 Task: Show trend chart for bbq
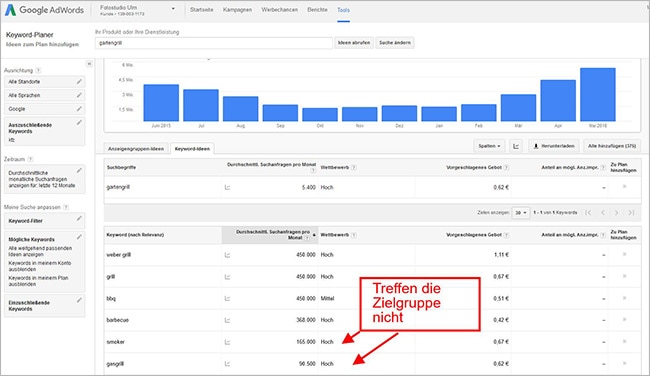point(227,298)
